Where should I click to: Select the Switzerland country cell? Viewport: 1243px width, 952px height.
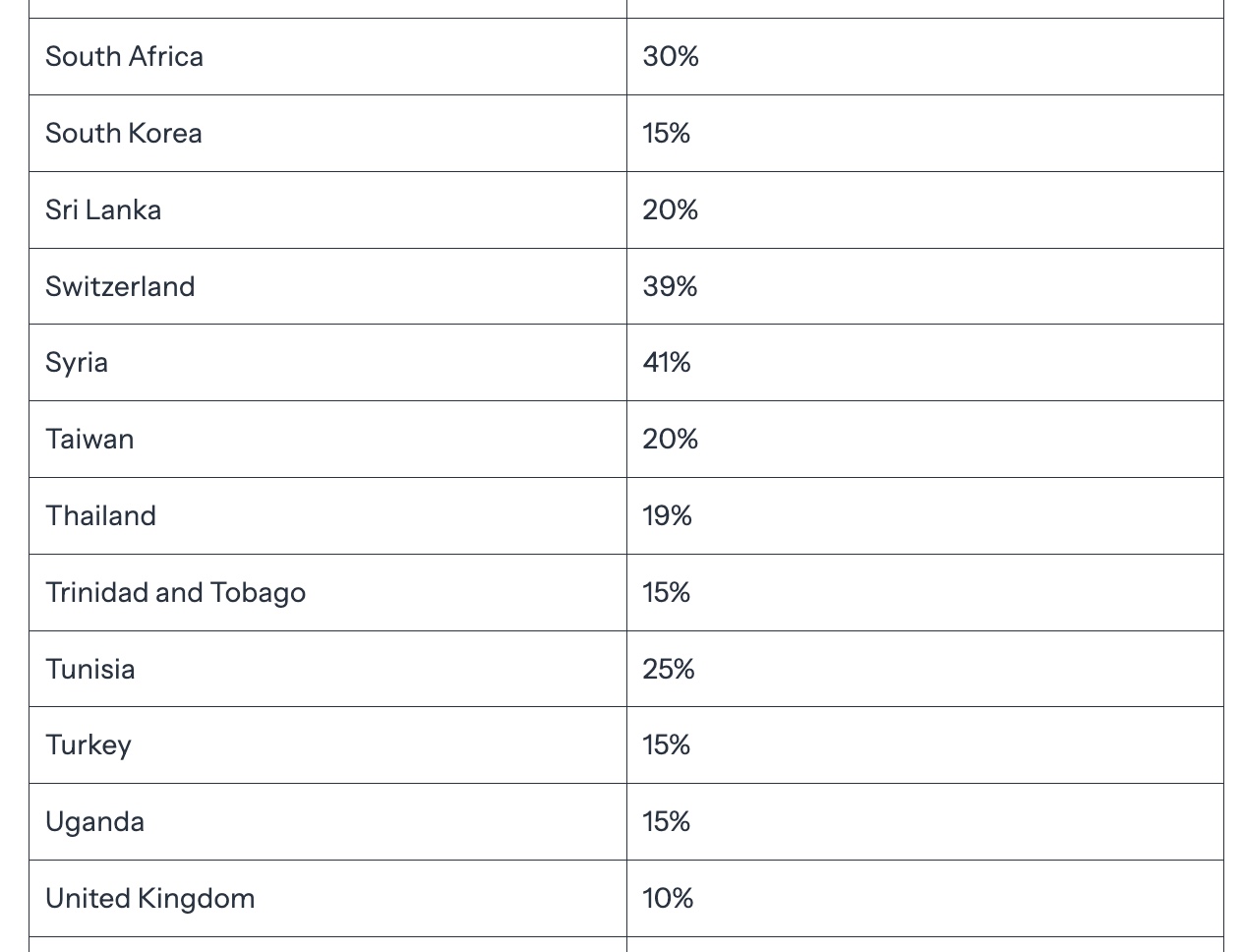327,287
